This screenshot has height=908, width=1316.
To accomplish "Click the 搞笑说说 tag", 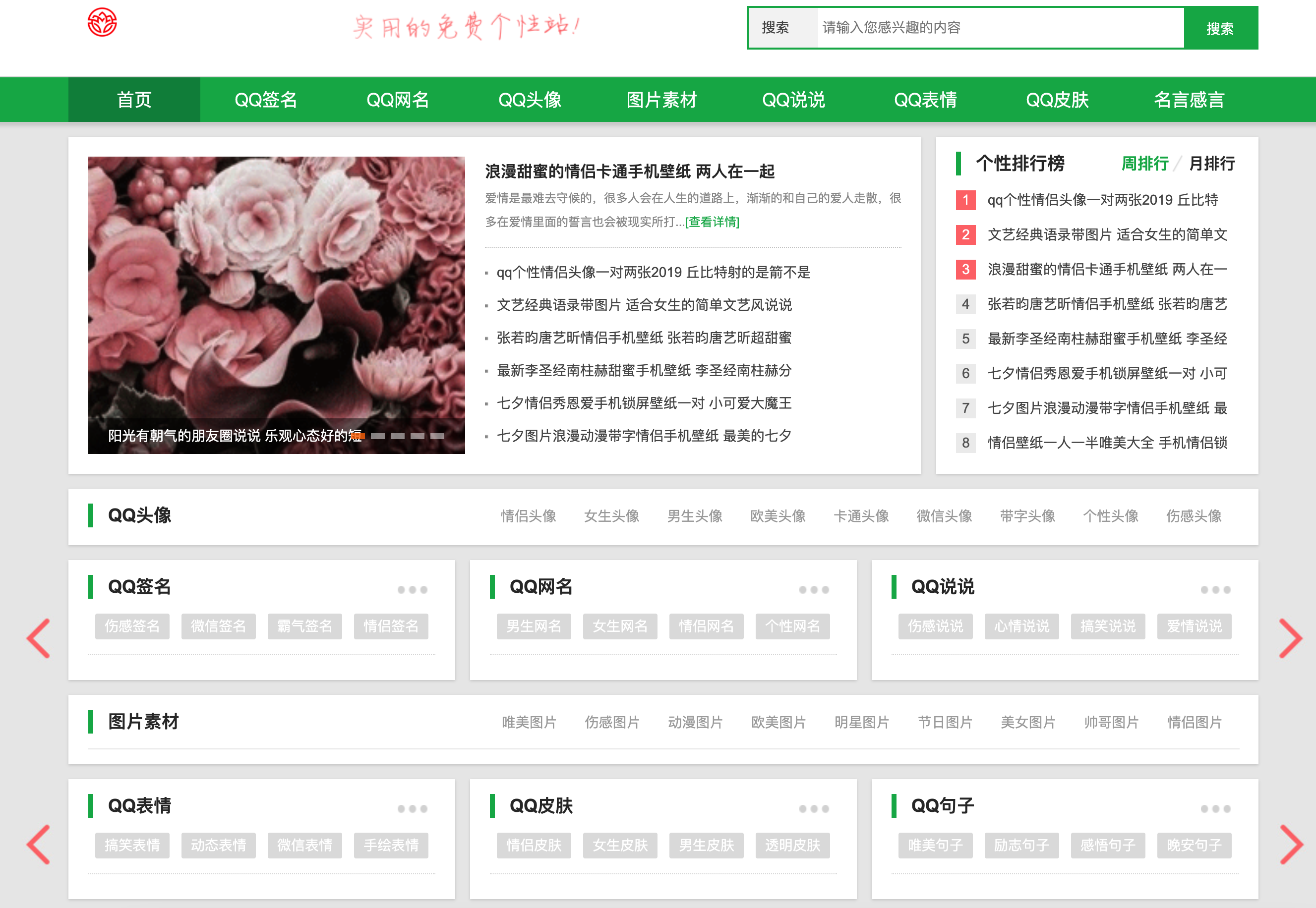I will (1108, 626).
